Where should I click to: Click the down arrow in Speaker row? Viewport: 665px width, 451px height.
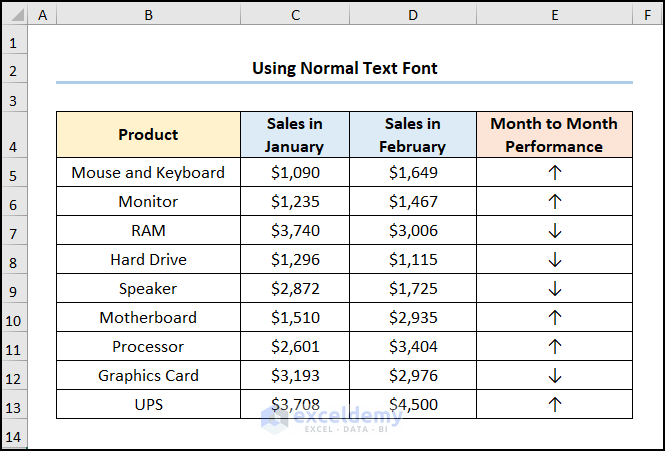(555, 288)
